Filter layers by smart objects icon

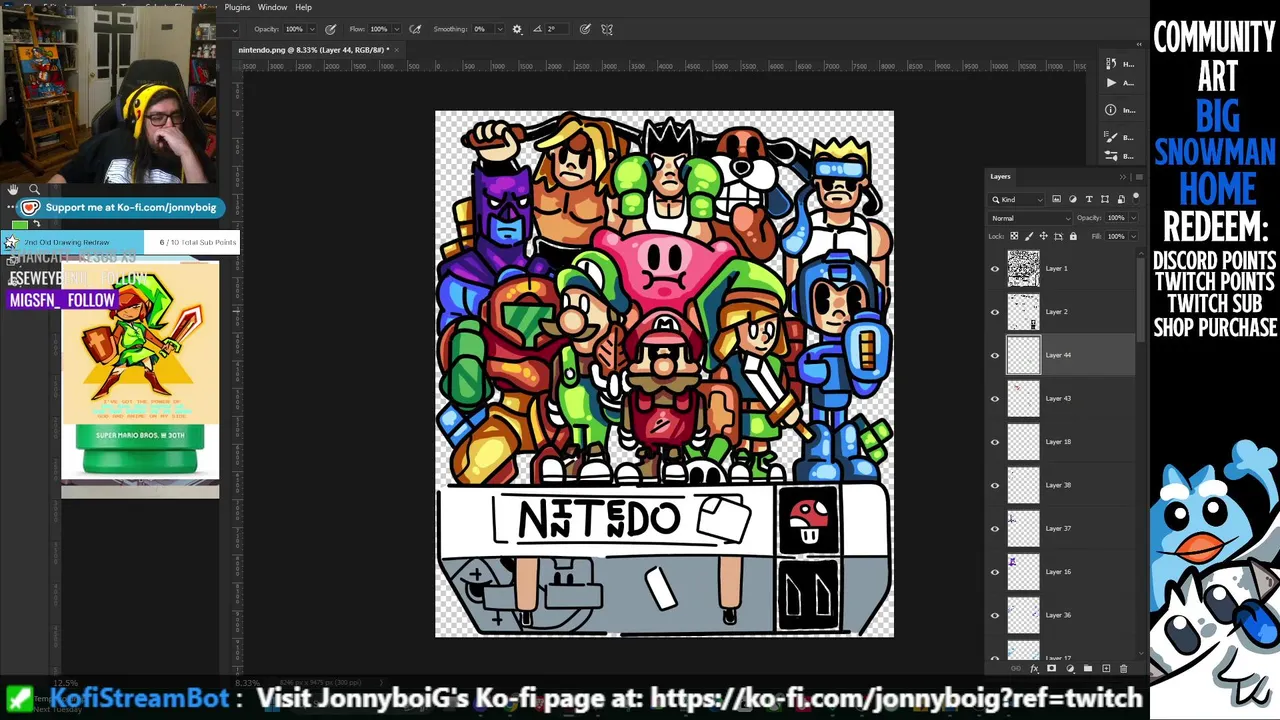[x=1121, y=199]
